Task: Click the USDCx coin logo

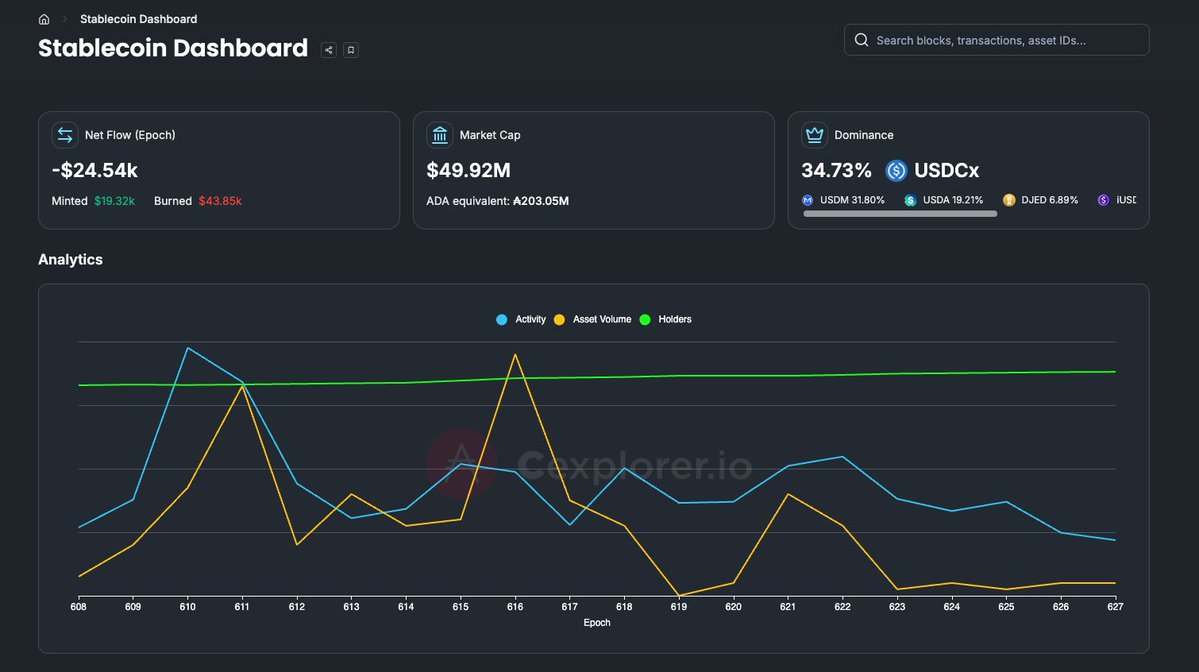Action: (896, 170)
